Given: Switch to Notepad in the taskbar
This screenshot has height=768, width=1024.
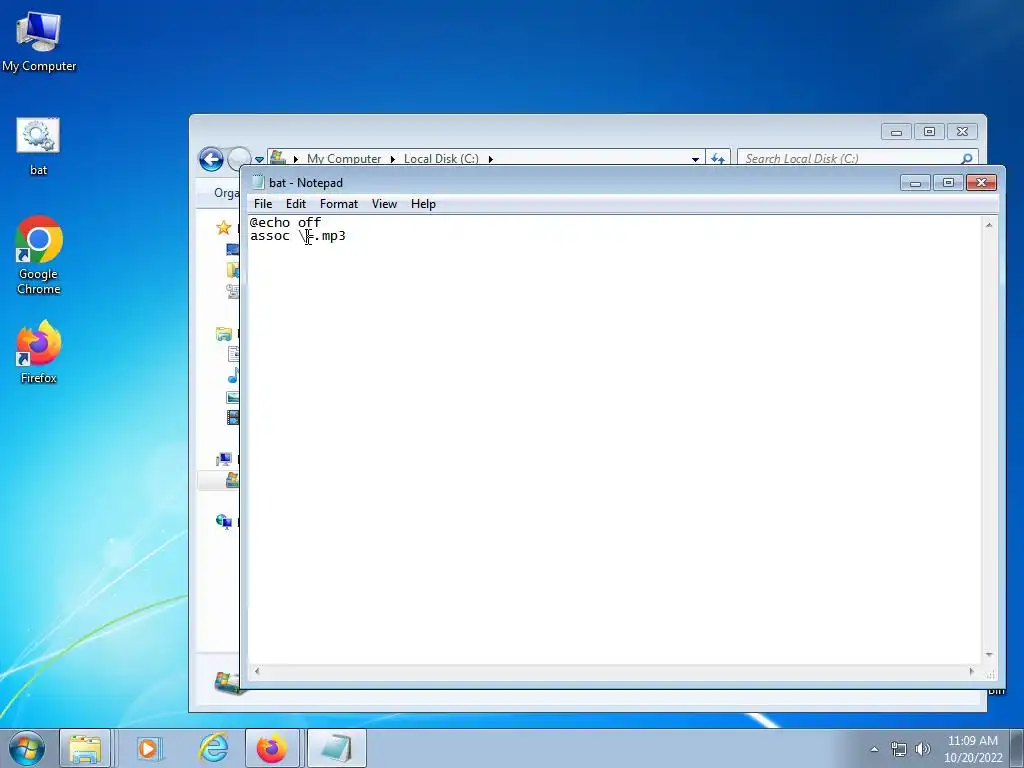Looking at the screenshot, I should coord(336,748).
